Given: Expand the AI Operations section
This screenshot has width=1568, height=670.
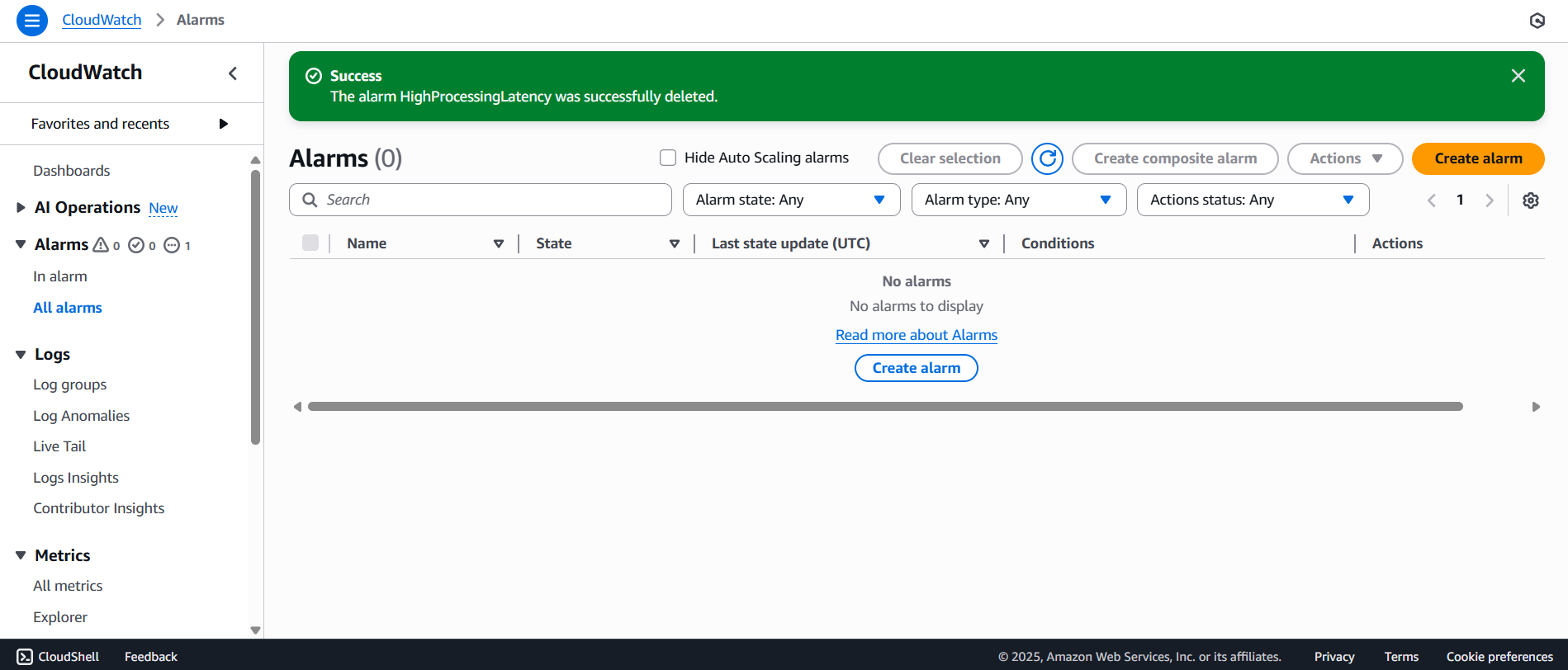Looking at the screenshot, I should tap(21, 208).
